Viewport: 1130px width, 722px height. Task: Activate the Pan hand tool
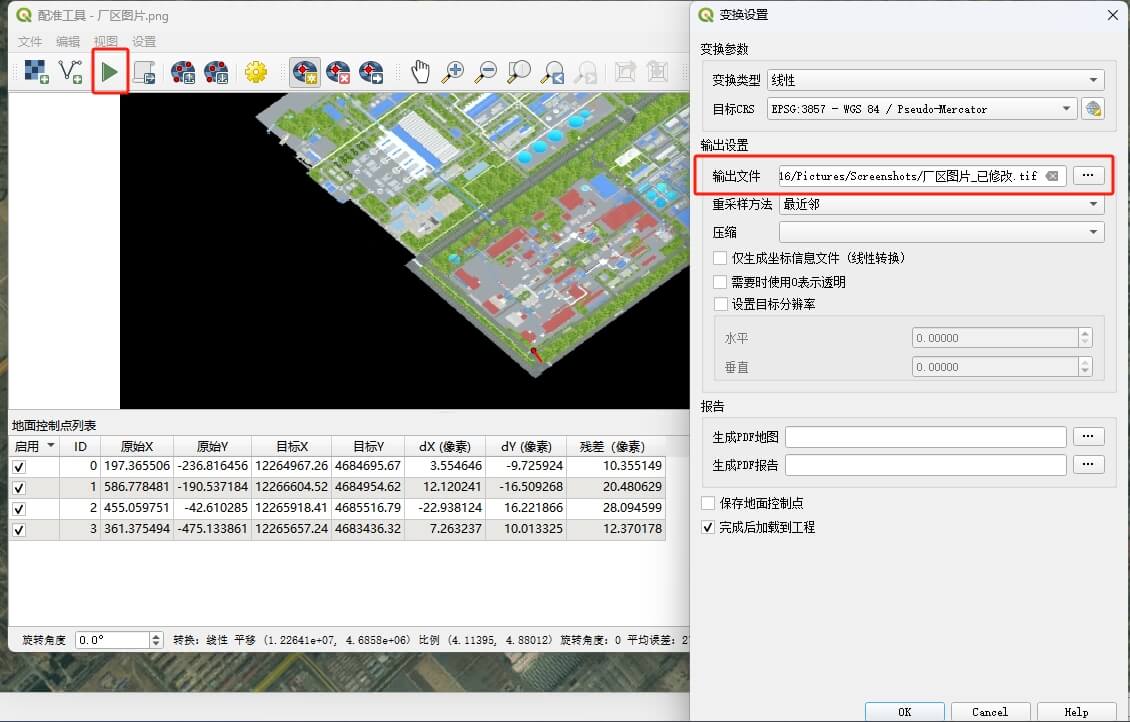pos(420,72)
